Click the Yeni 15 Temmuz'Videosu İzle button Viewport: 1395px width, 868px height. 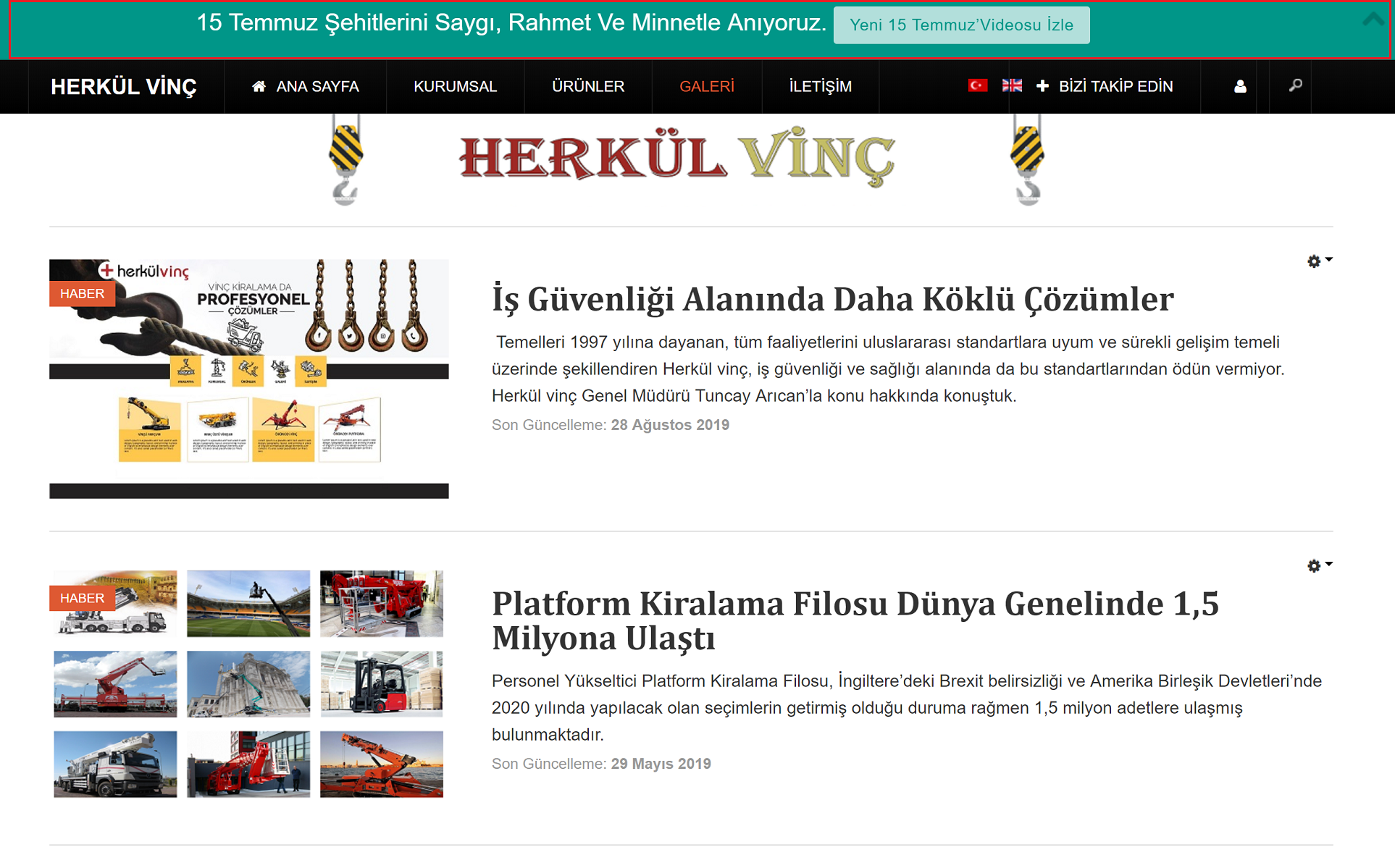click(961, 25)
